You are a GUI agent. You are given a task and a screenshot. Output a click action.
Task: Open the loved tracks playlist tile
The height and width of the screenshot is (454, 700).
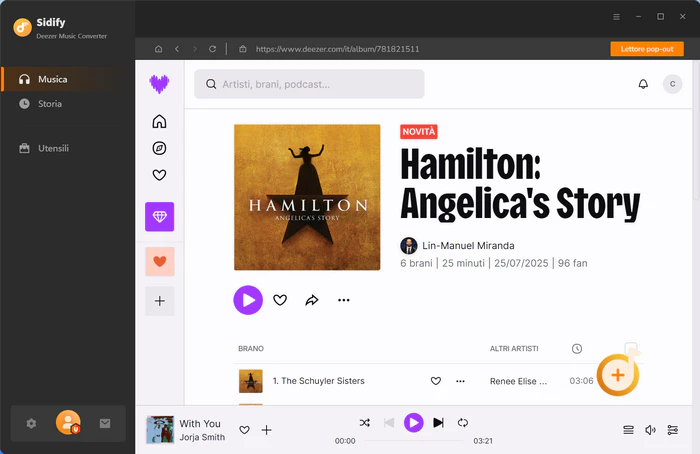coord(160,262)
